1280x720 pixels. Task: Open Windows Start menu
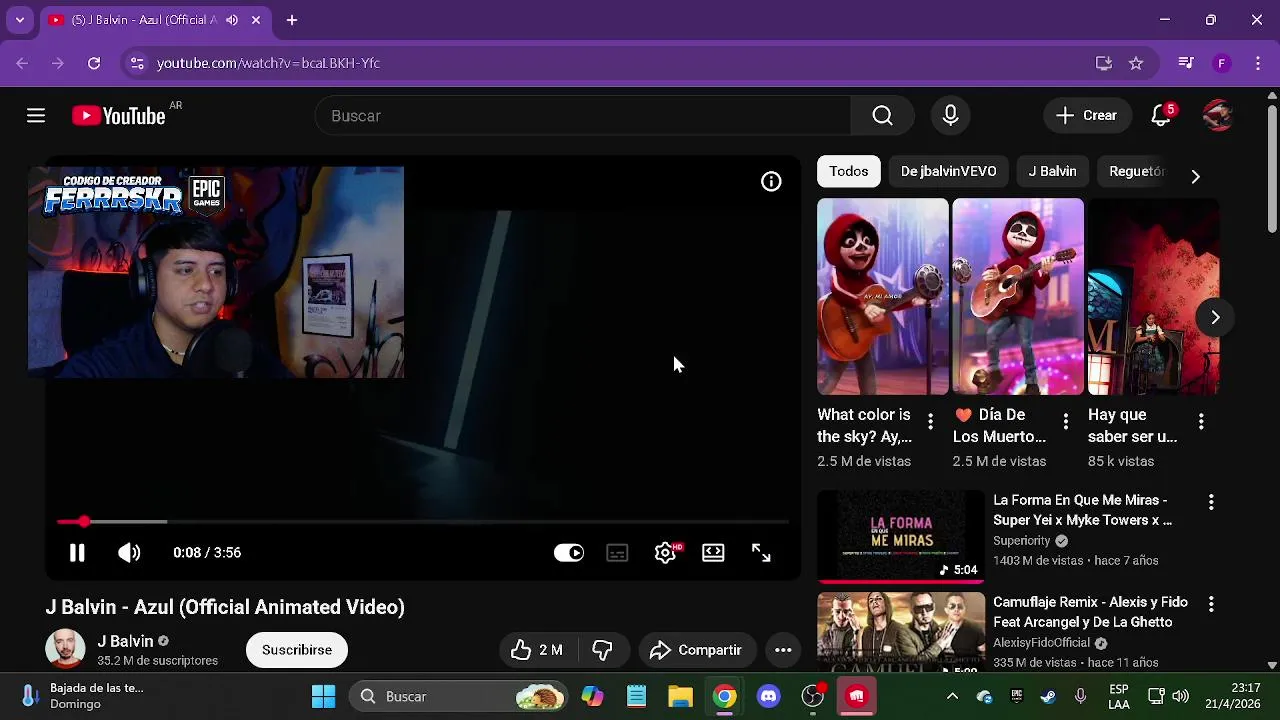[323, 696]
